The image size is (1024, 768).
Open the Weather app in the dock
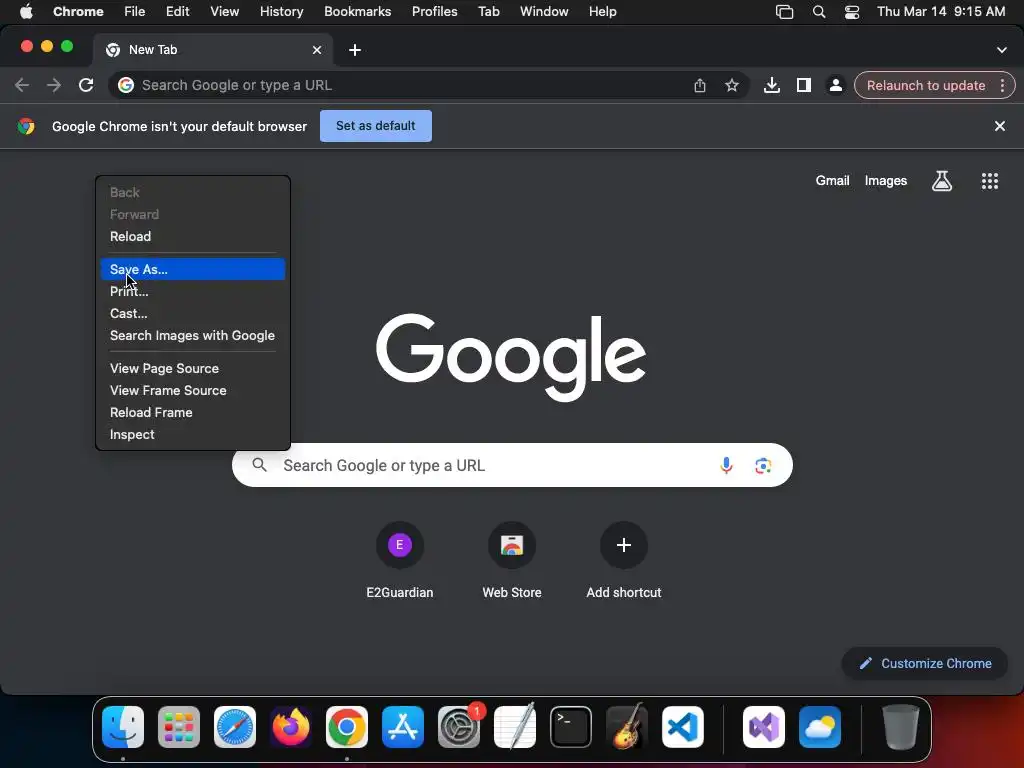point(820,727)
